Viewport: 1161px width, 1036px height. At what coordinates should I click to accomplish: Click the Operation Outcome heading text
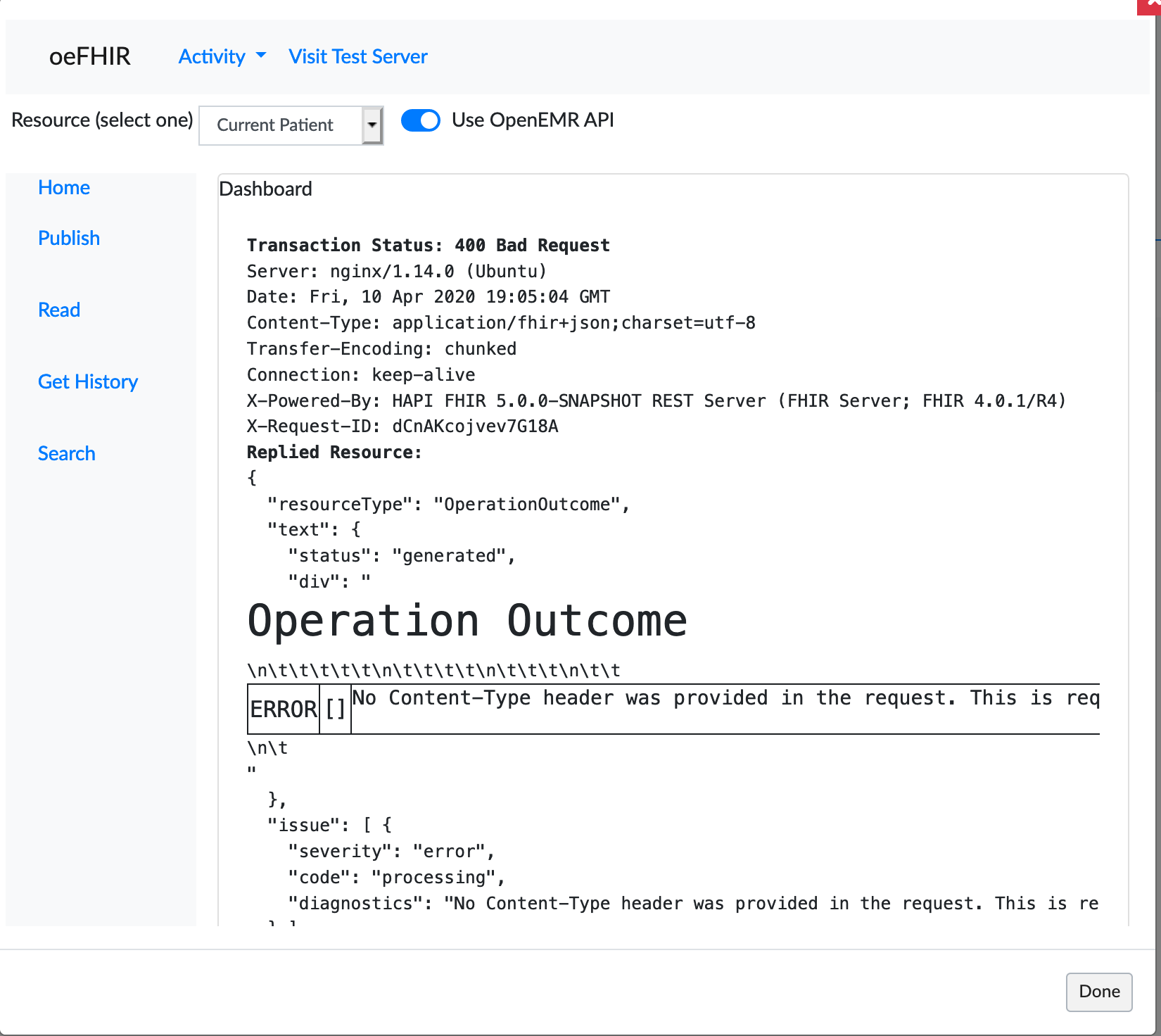point(467,621)
